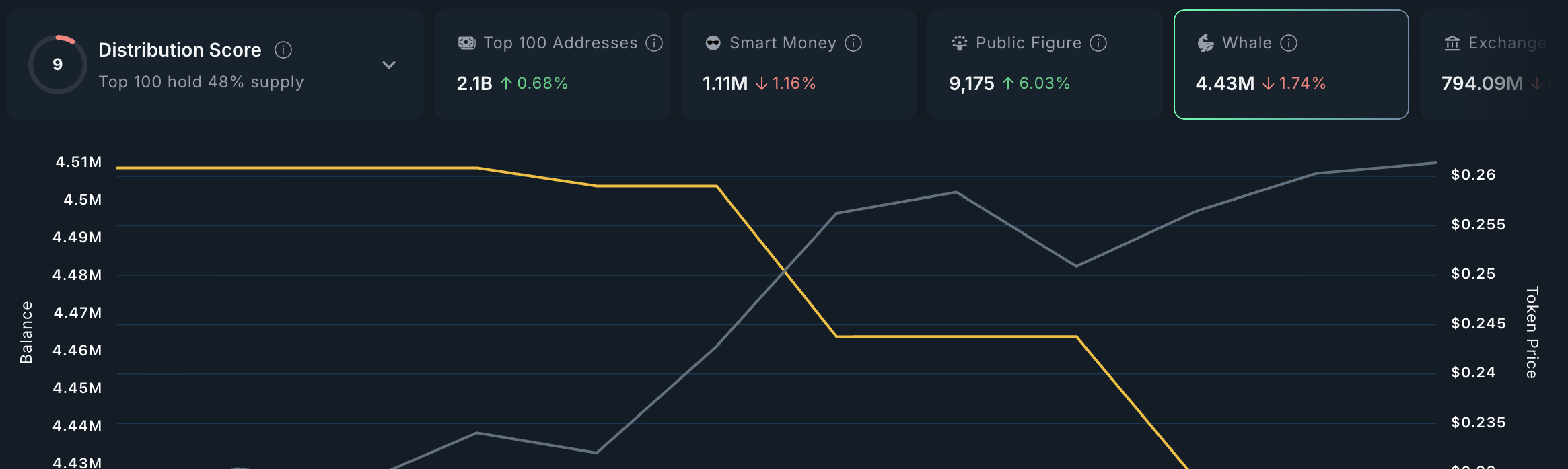Click the Distribution Score info icon

[283, 50]
